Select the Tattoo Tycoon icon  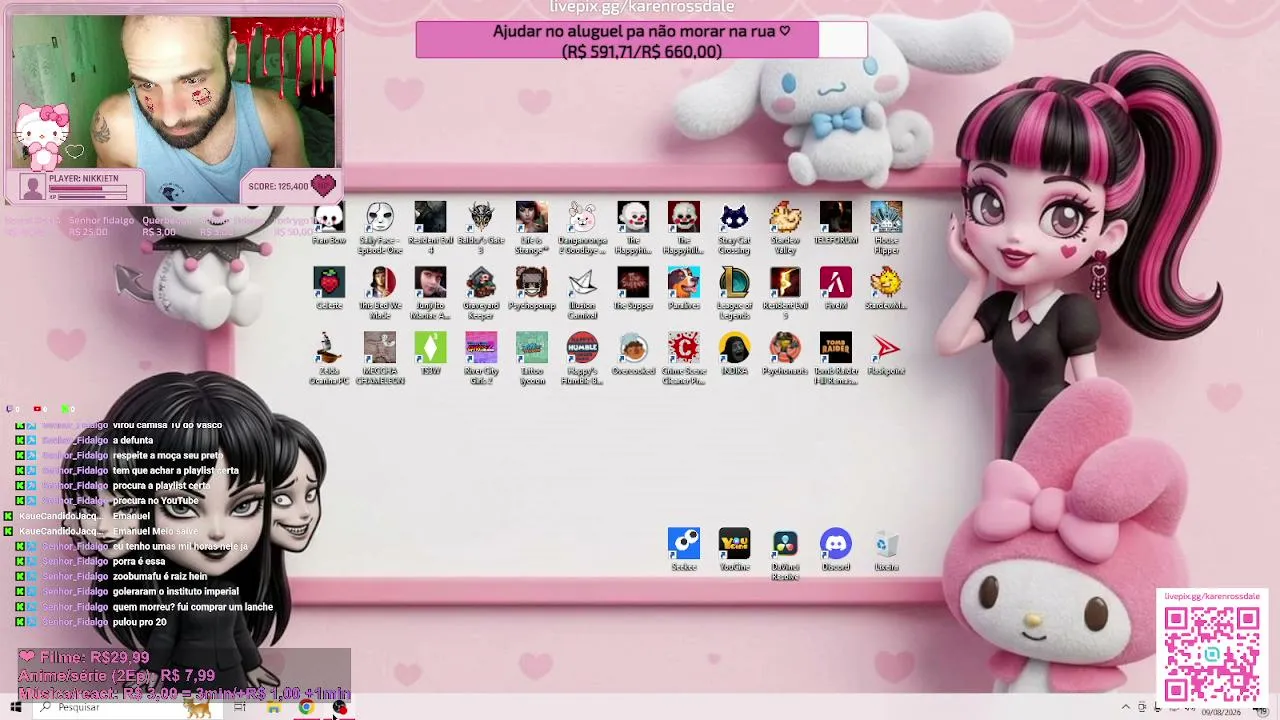pyautogui.click(x=532, y=359)
